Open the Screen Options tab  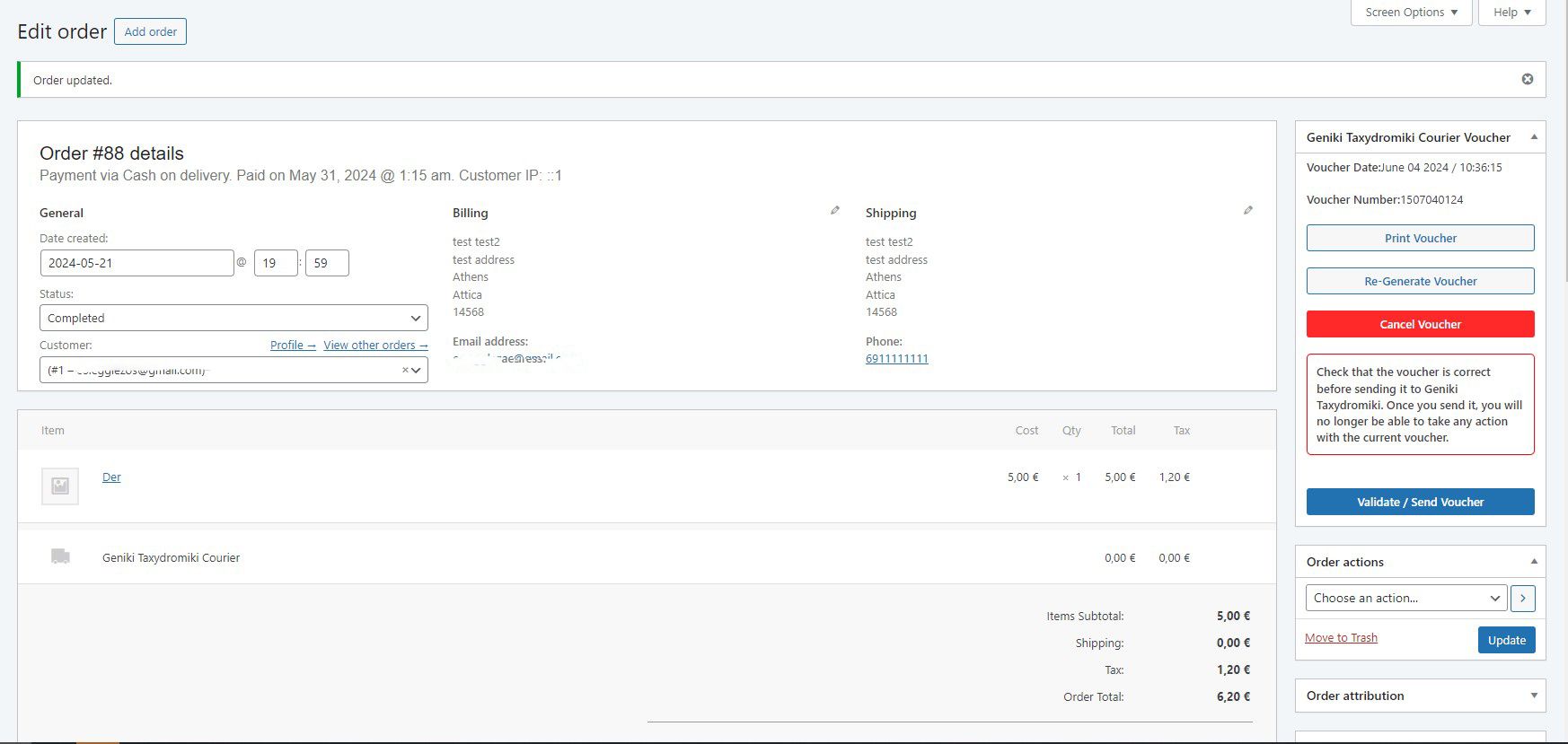(x=1411, y=13)
